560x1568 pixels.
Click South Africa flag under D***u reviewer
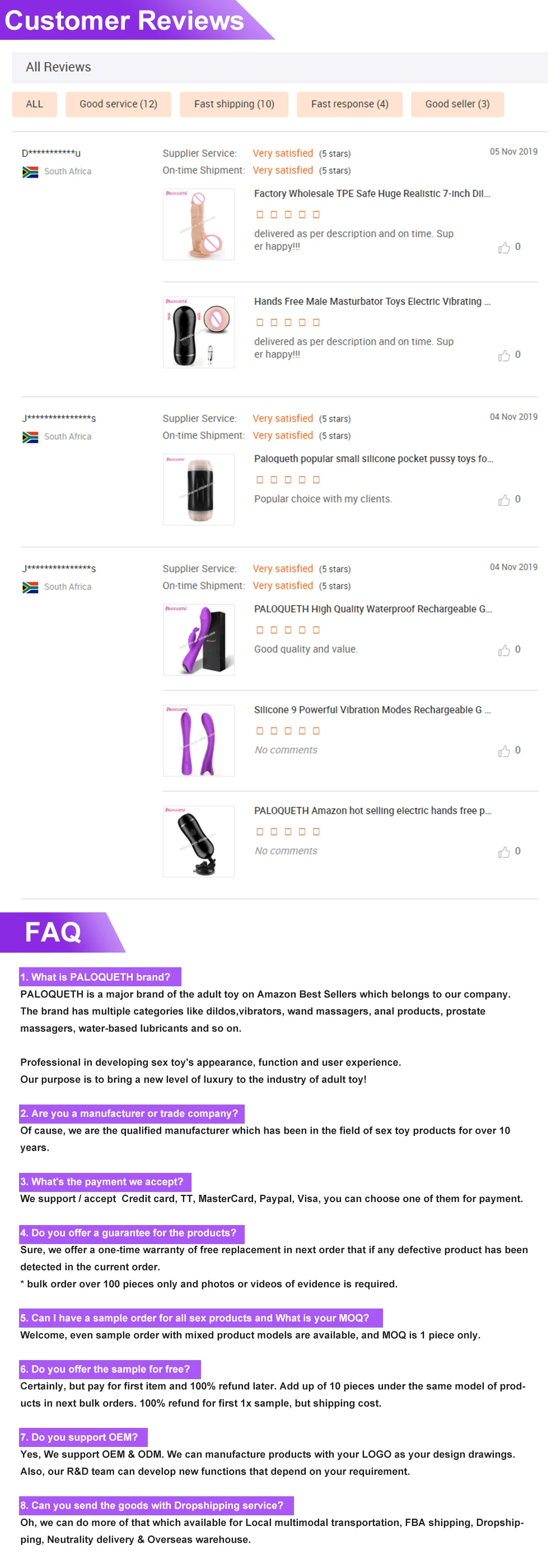[x=30, y=171]
